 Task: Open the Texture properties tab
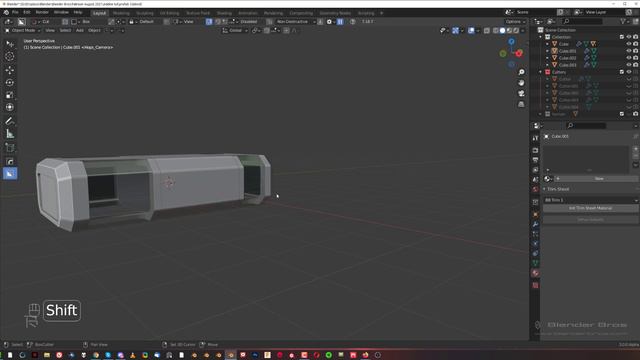coord(536,285)
